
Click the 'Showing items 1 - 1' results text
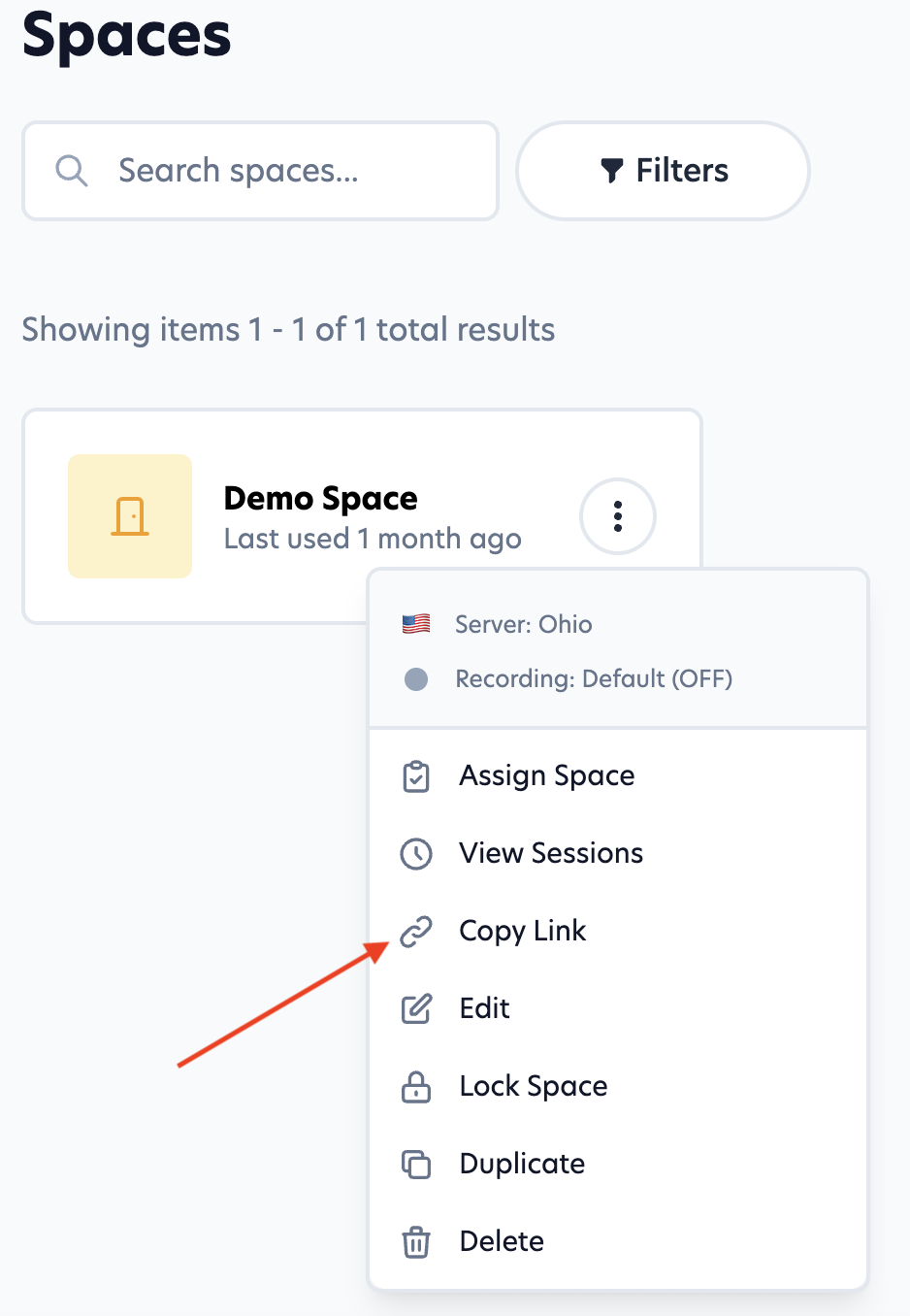pos(288,330)
